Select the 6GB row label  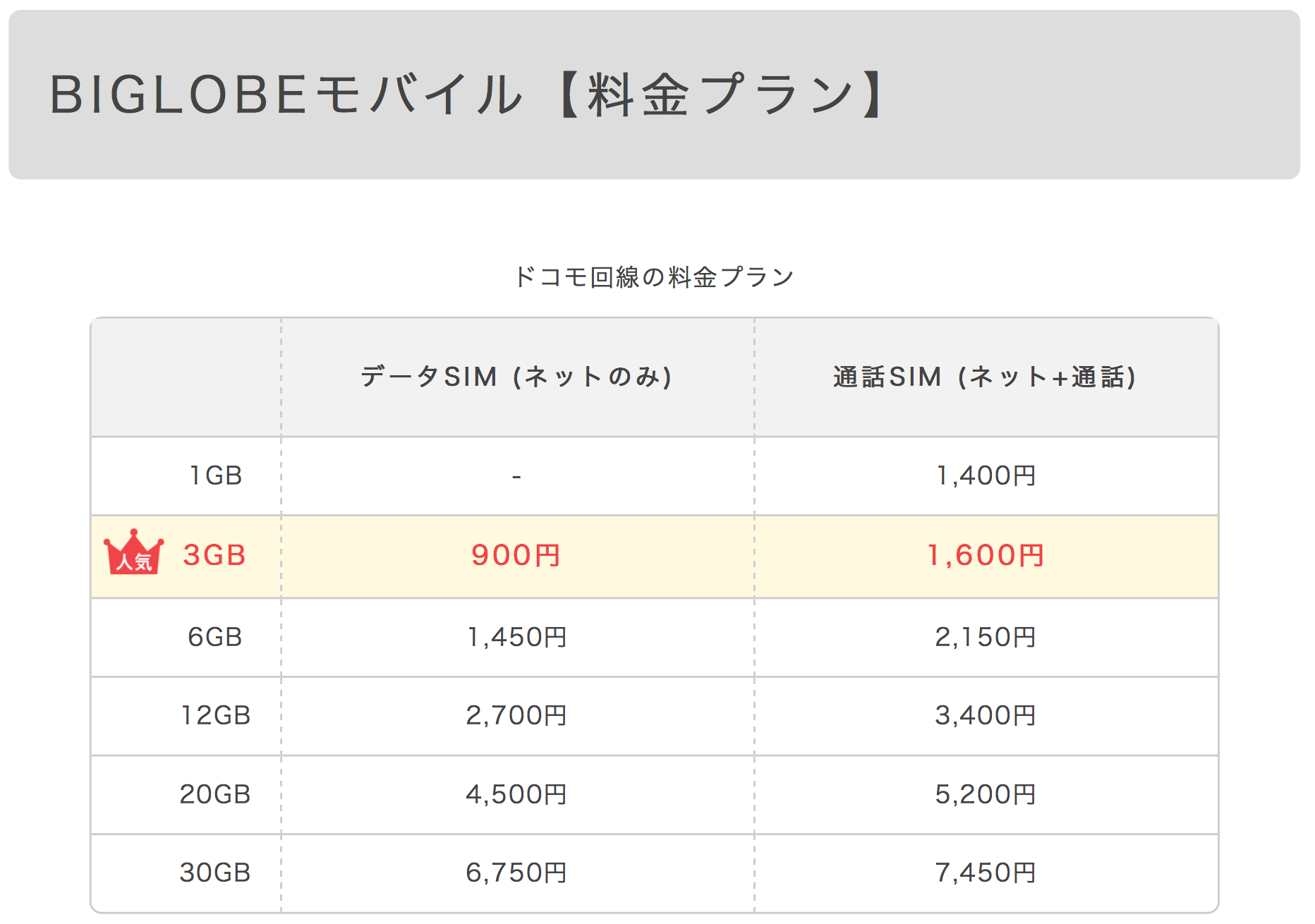215,637
